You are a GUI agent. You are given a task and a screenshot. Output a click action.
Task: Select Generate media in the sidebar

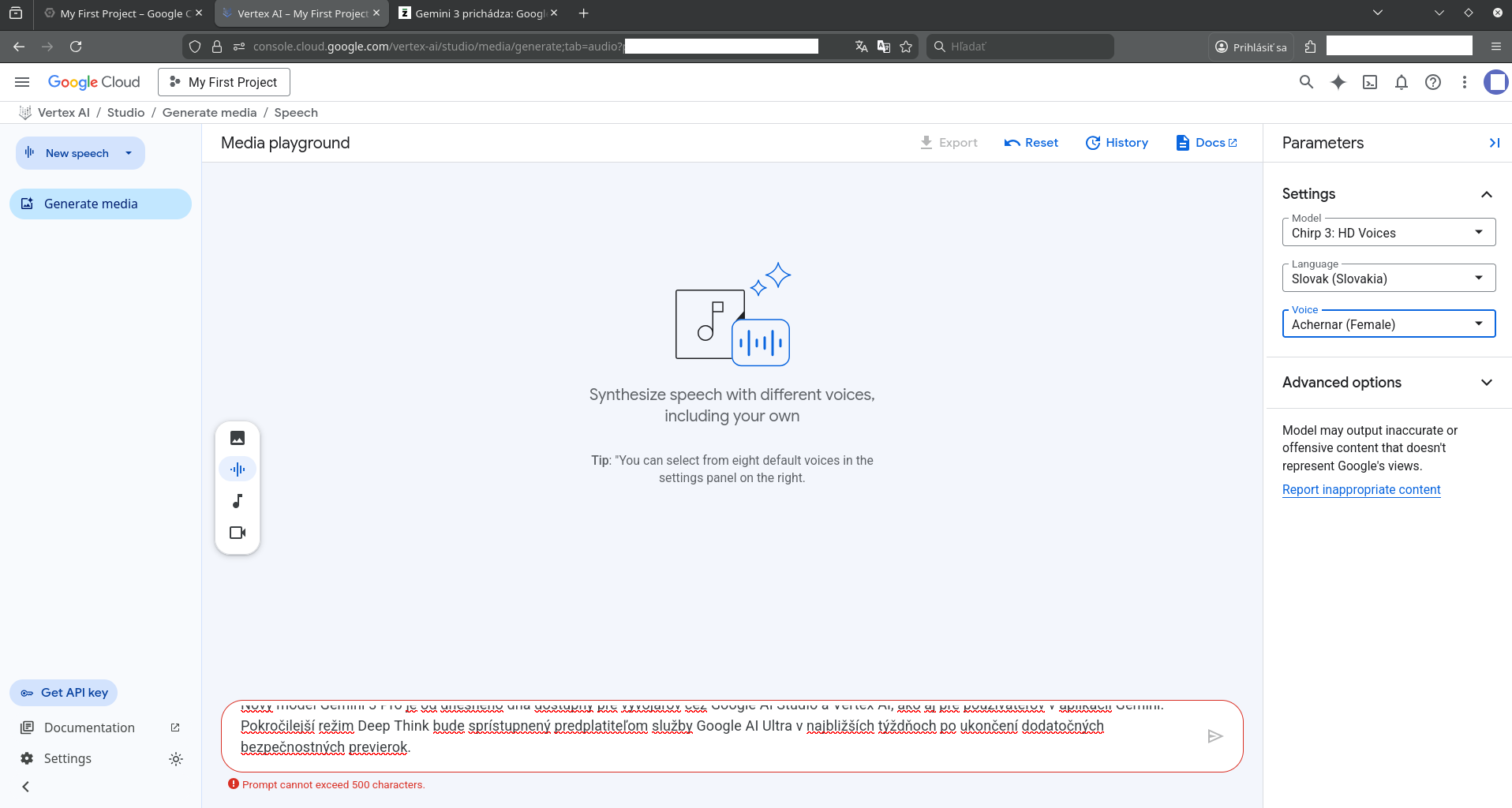(x=100, y=204)
